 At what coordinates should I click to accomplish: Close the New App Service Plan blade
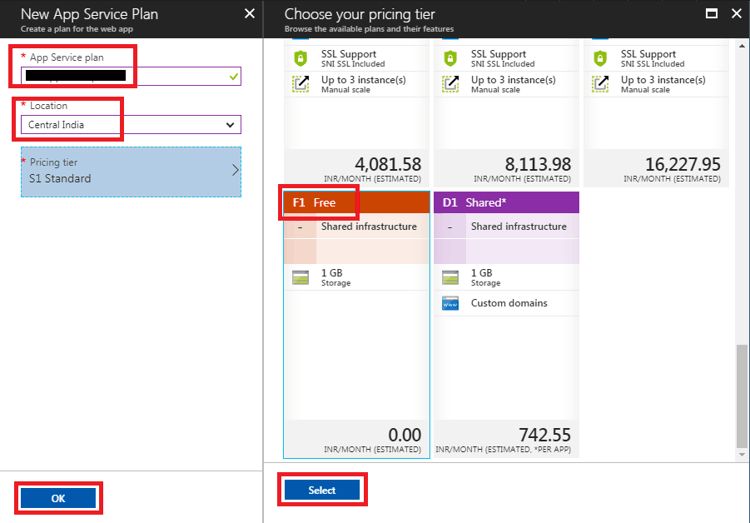pos(250,14)
